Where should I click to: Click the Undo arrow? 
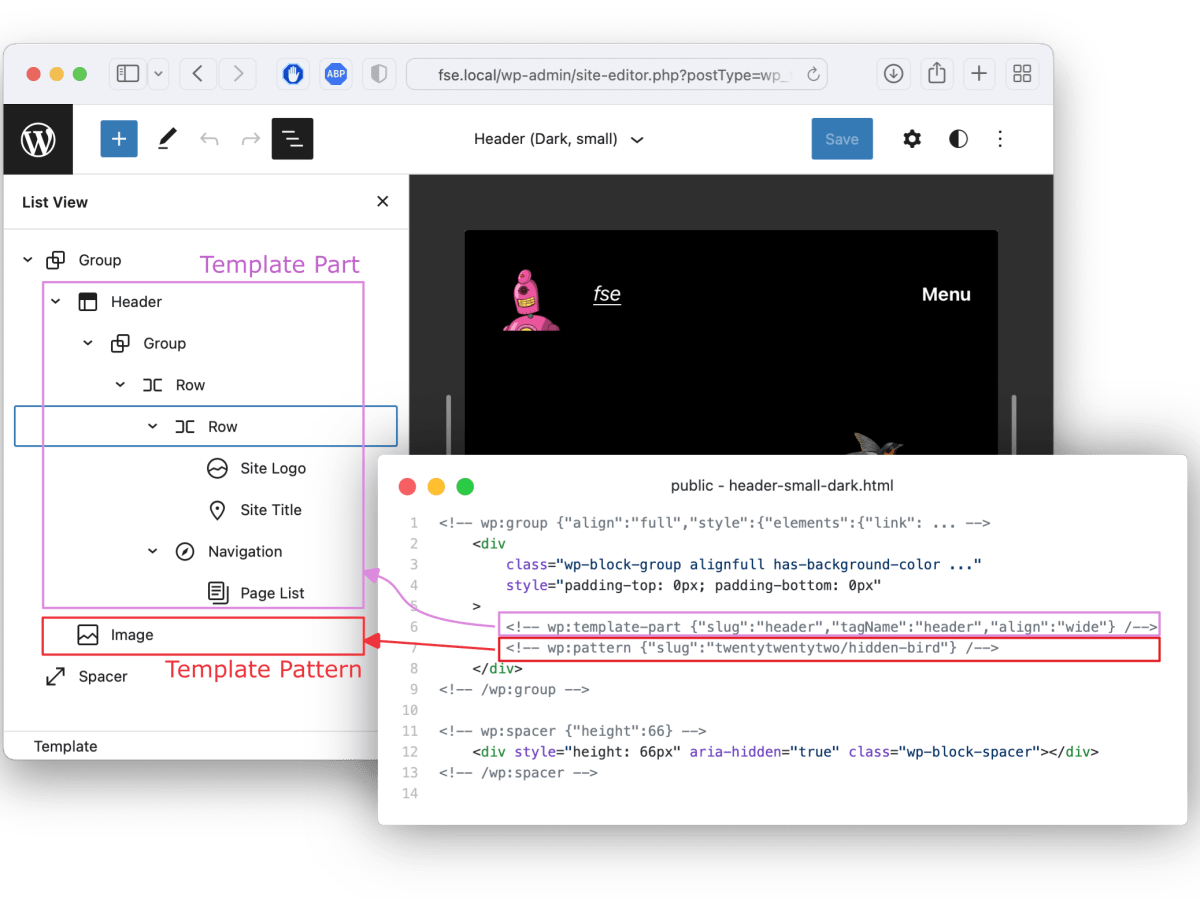click(209, 139)
